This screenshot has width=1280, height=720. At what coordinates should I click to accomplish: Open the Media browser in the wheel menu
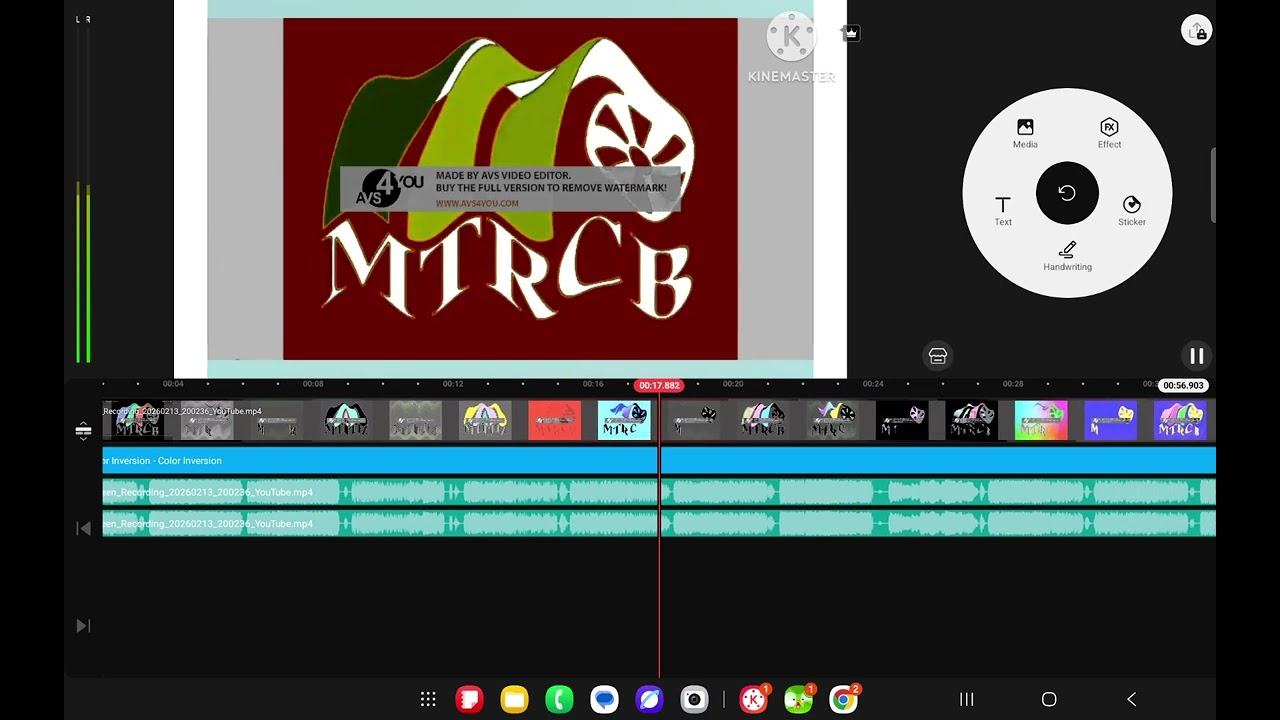[1025, 133]
